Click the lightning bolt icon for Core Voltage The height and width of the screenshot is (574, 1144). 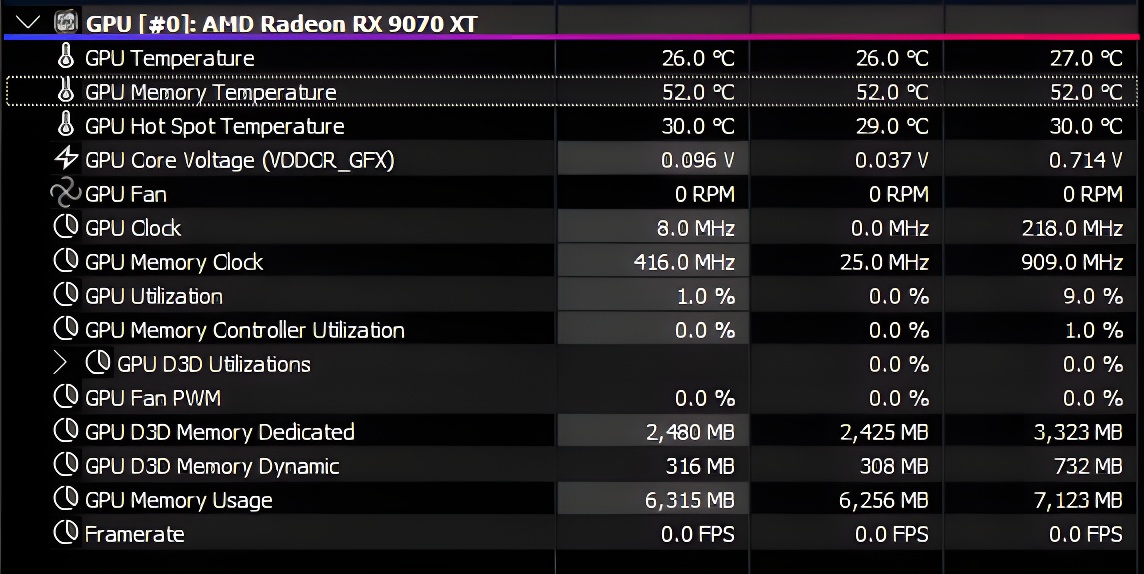pyautogui.click(x=66, y=158)
